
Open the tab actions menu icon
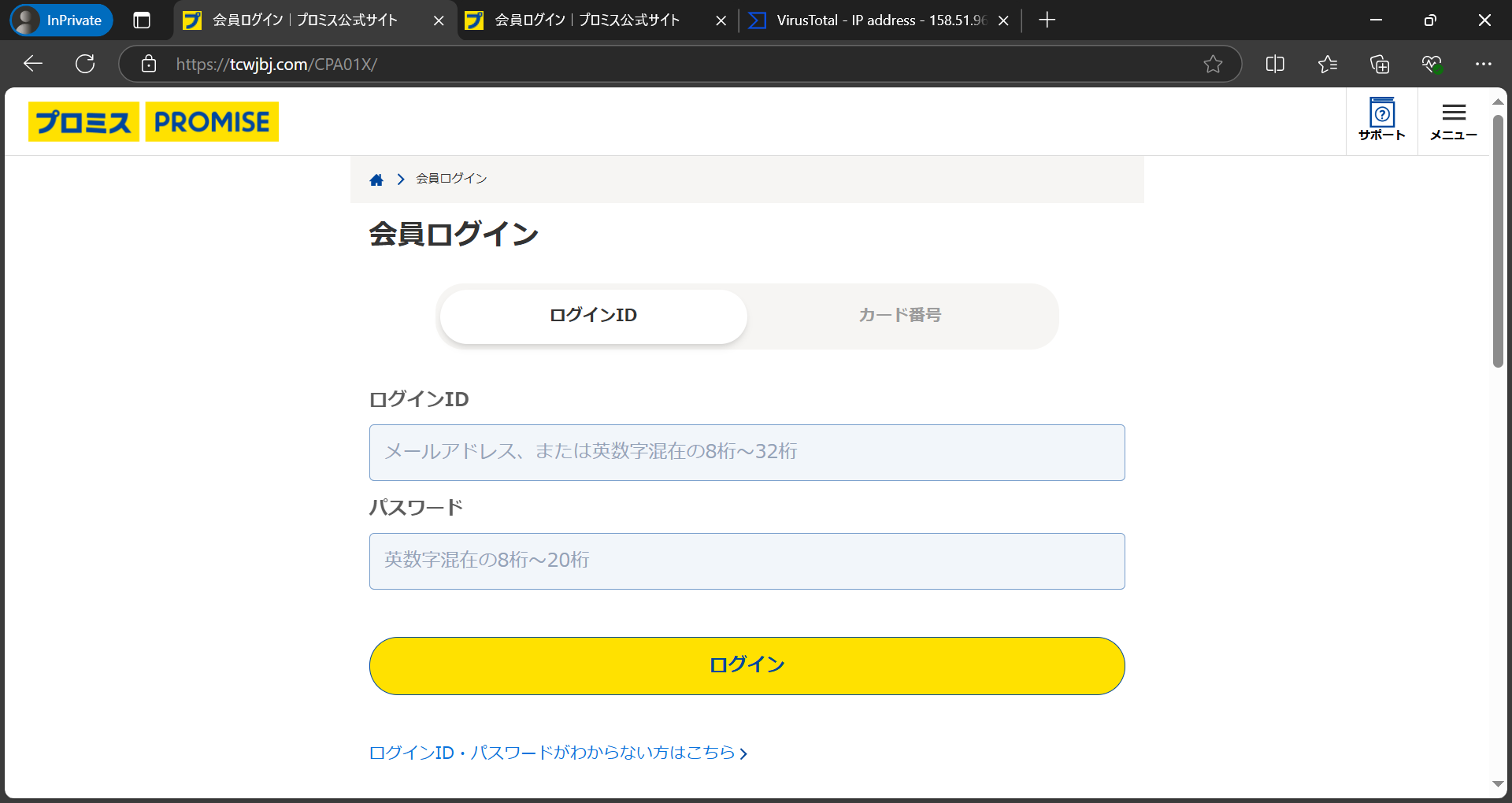pos(142,20)
